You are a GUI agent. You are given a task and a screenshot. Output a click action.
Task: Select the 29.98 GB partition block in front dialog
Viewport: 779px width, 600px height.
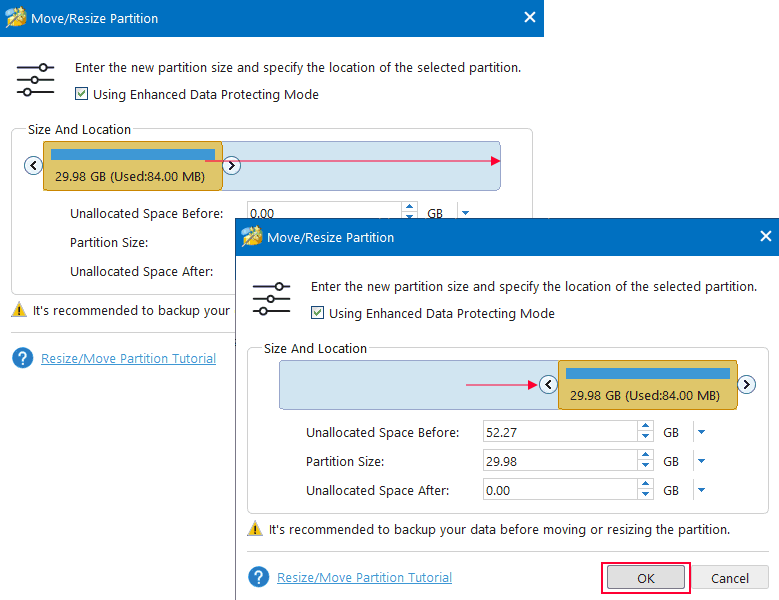pos(647,385)
